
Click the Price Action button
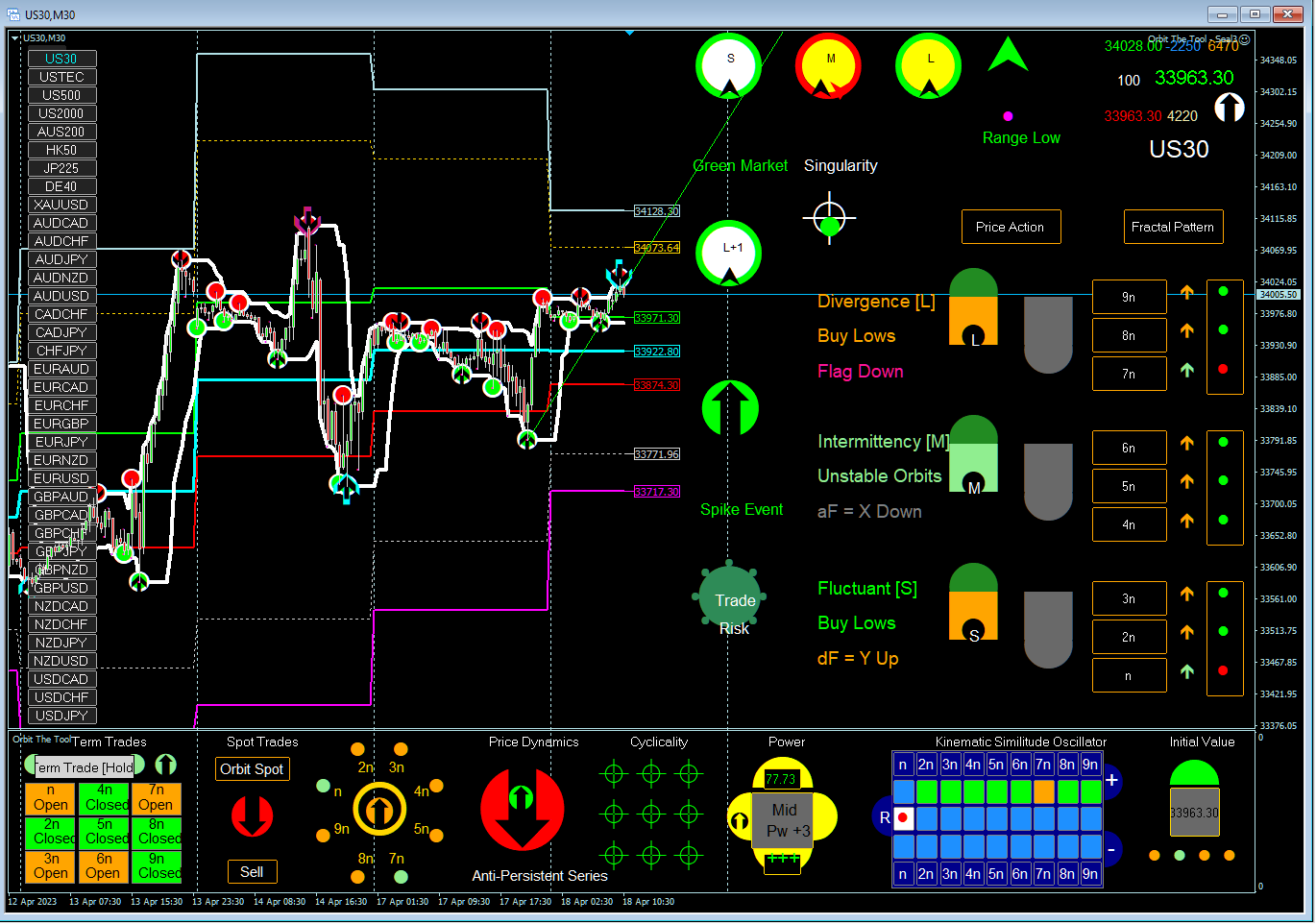pos(1011,227)
